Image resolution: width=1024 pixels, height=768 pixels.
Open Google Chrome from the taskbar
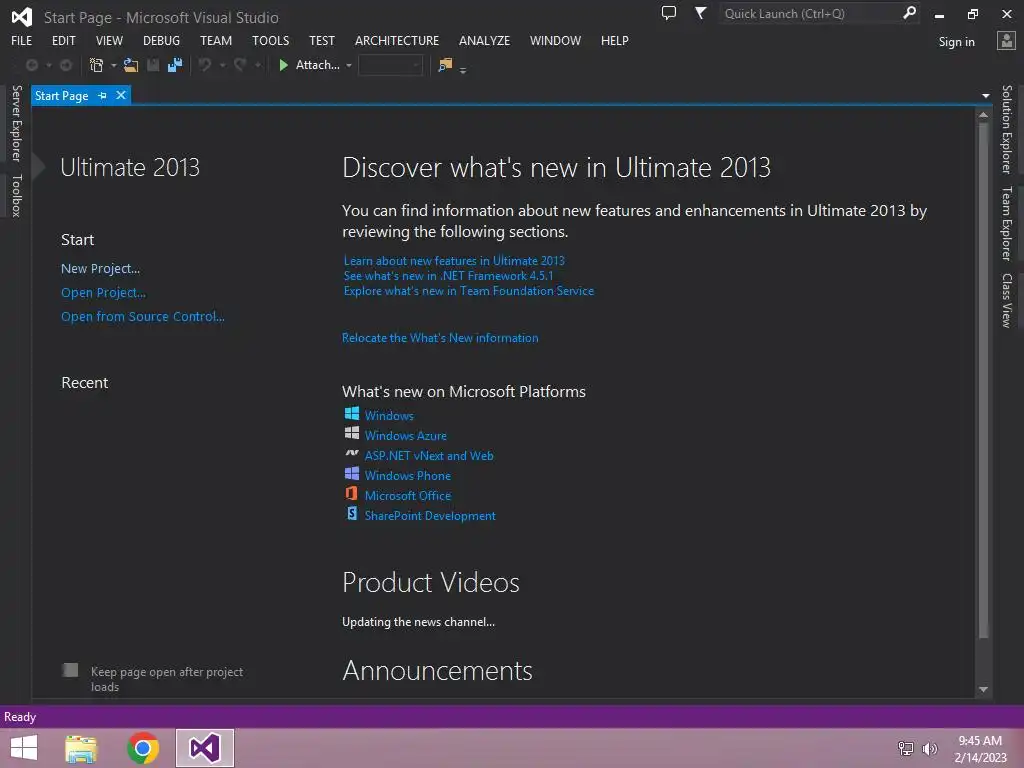(143, 748)
